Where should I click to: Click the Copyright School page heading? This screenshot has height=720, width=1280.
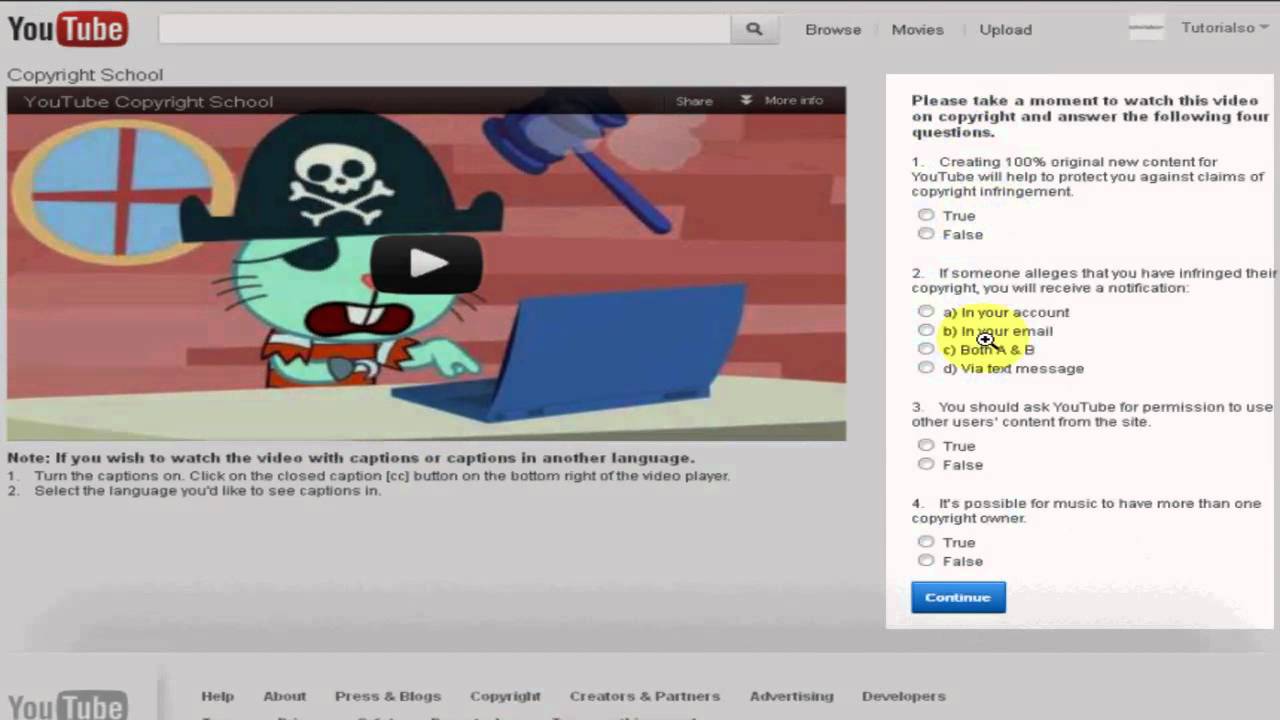pos(85,75)
